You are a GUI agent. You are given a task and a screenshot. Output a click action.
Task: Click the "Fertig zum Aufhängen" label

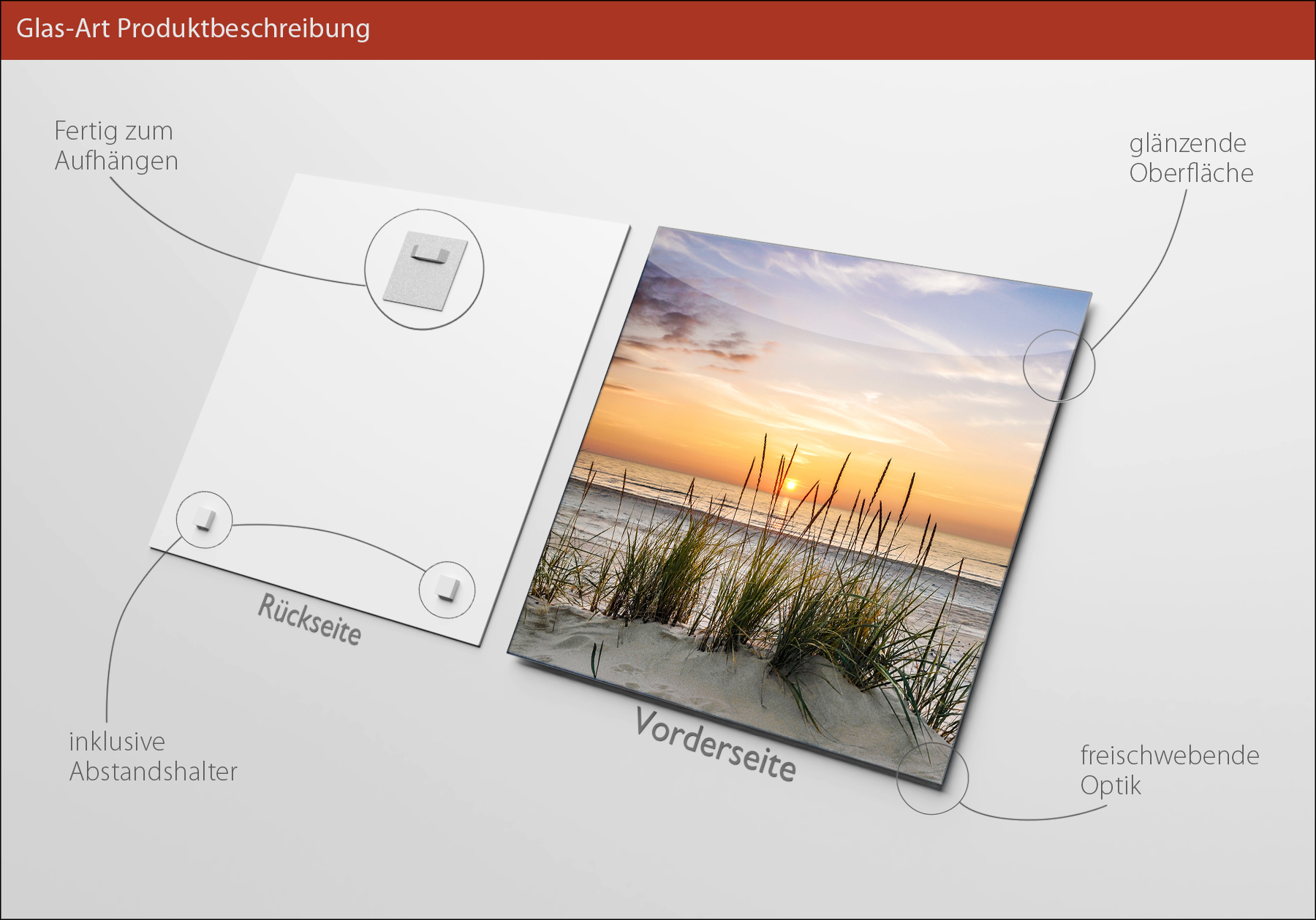pyautogui.click(x=116, y=145)
